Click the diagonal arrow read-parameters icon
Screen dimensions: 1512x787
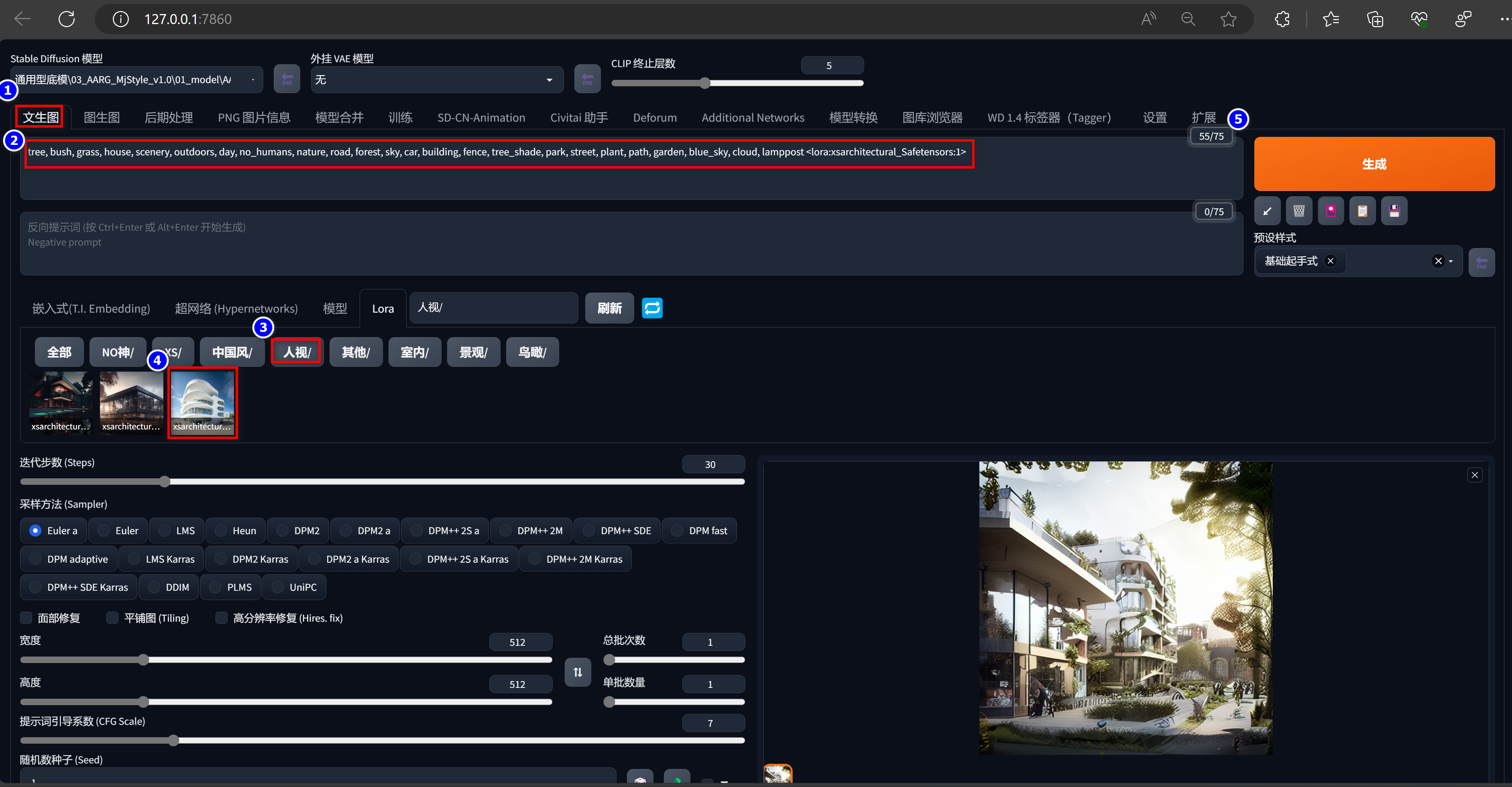pyautogui.click(x=1267, y=211)
